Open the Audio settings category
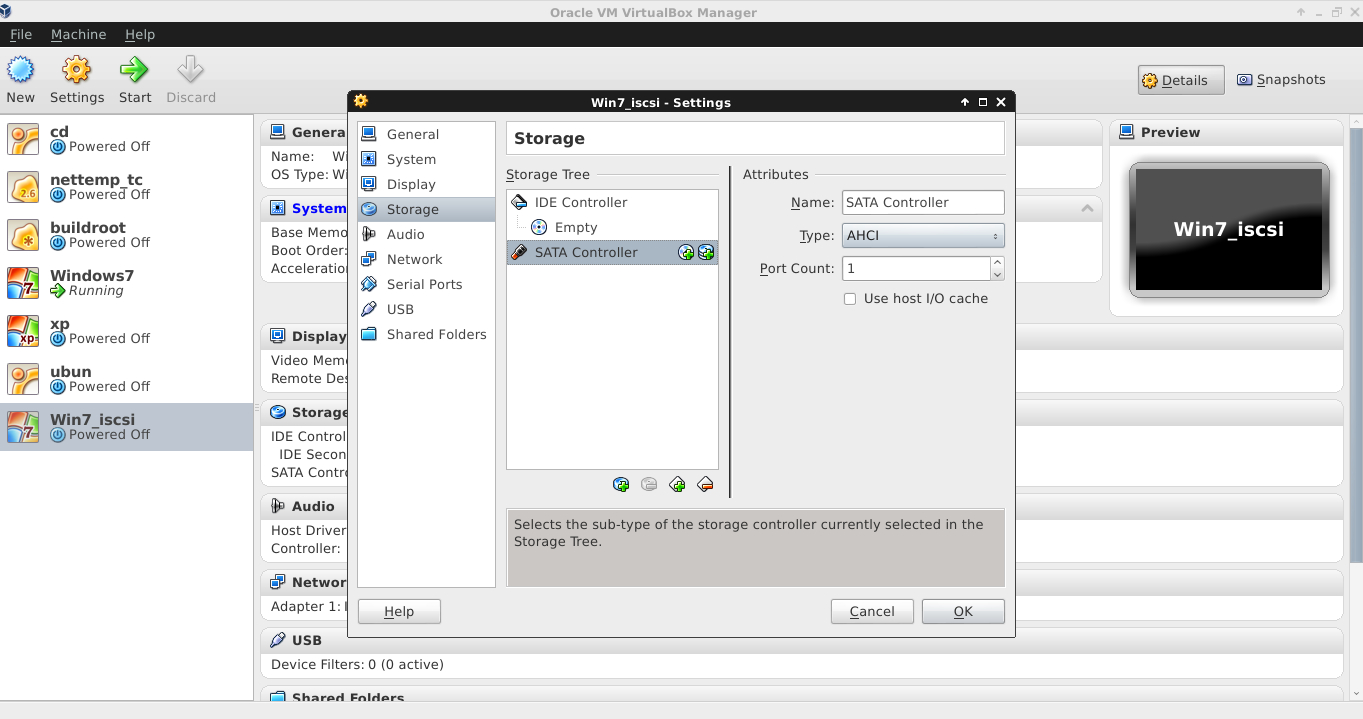 (426, 234)
